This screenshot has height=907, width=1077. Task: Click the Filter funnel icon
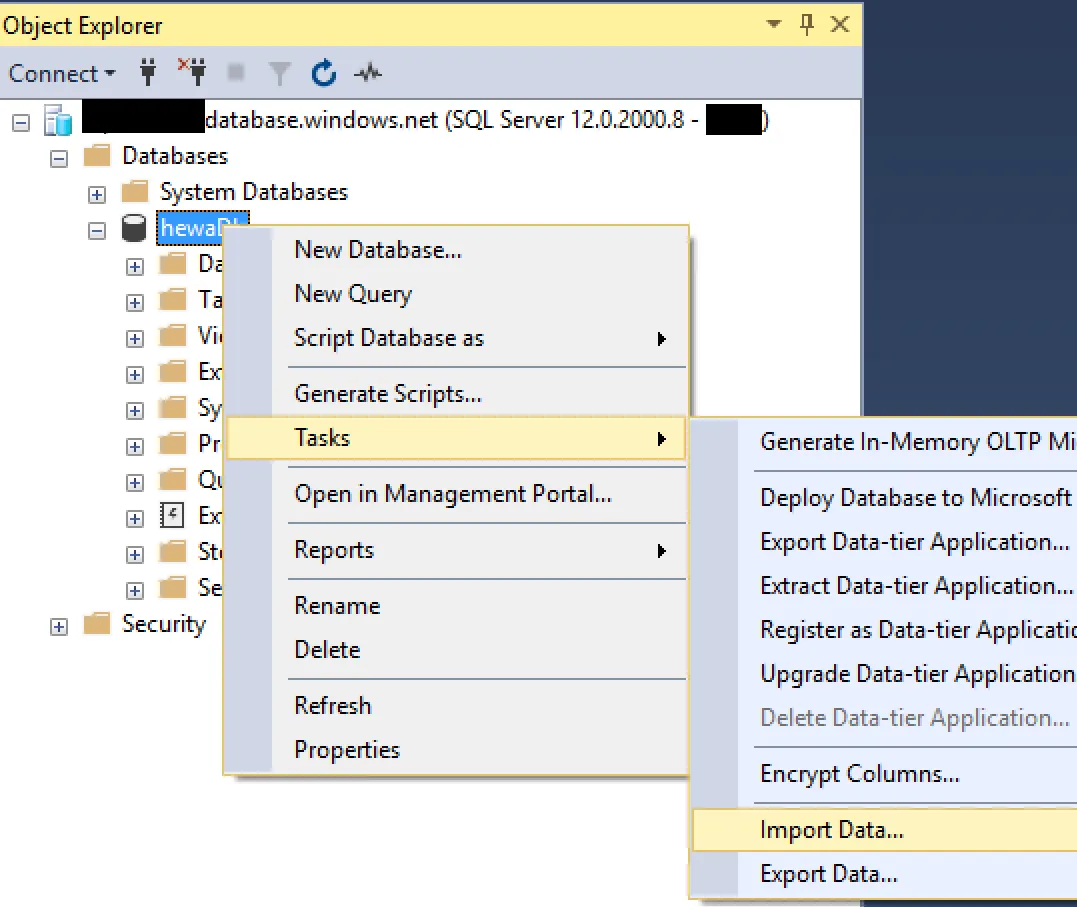[x=279, y=73]
